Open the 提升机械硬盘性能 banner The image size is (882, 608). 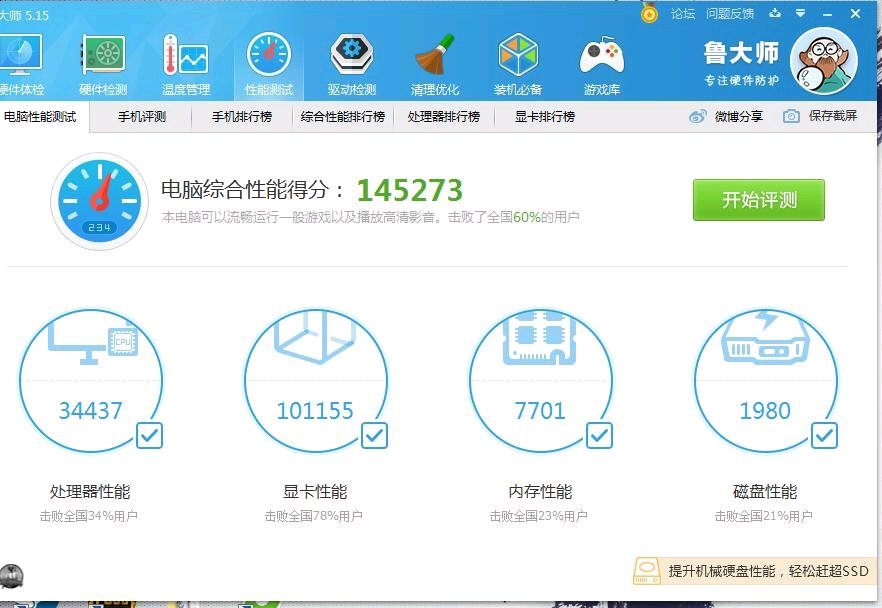click(755, 571)
